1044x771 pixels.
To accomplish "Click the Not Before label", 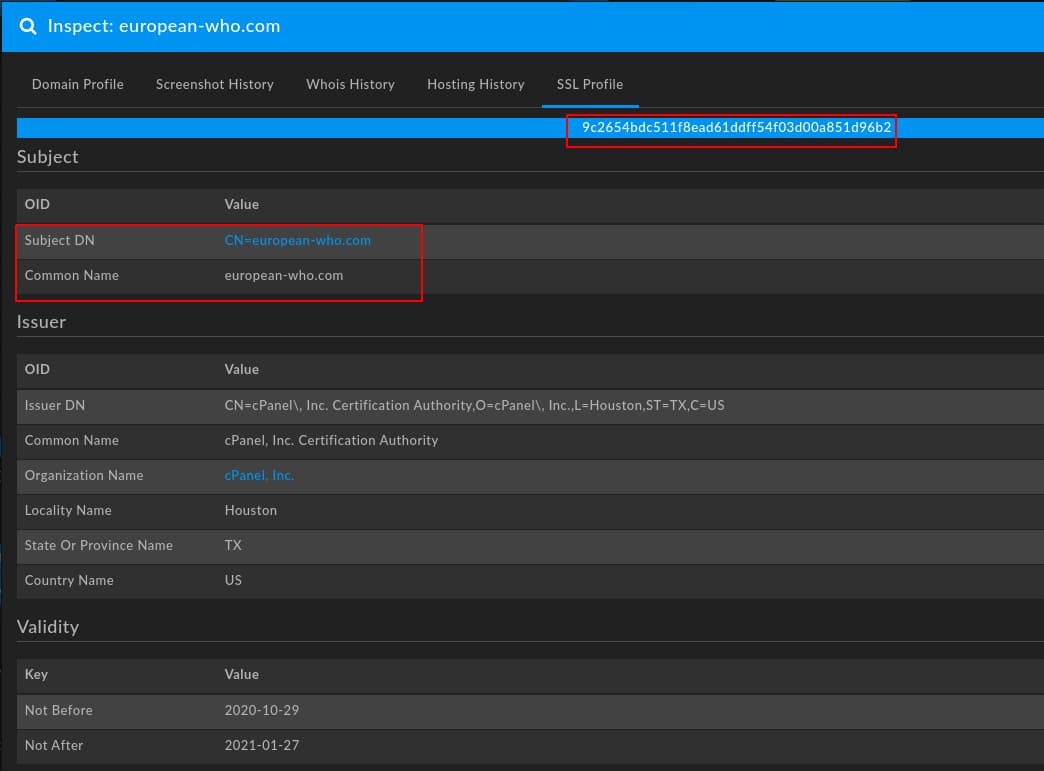I will pyautogui.click(x=59, y=710).
